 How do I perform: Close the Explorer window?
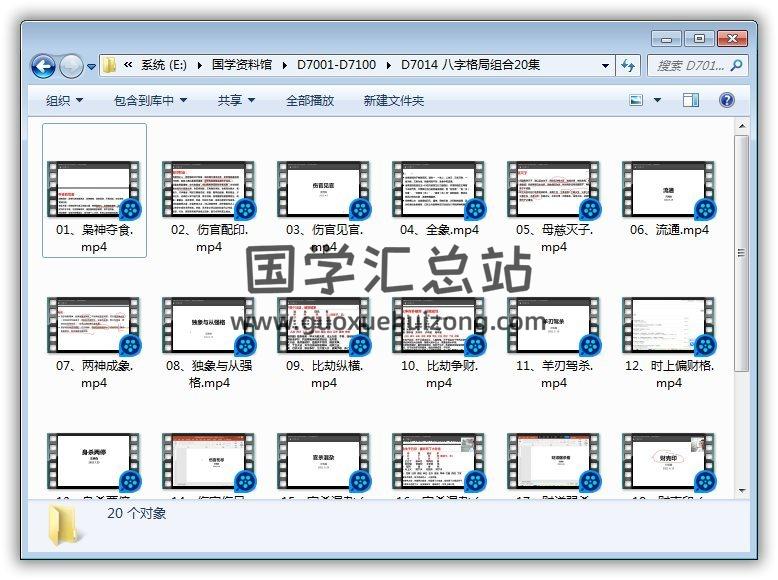pos(732,39)
